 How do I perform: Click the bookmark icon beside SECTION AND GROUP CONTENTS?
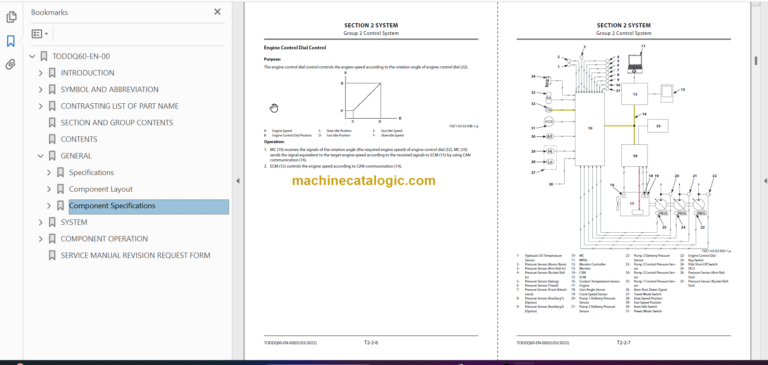point(52,123)
